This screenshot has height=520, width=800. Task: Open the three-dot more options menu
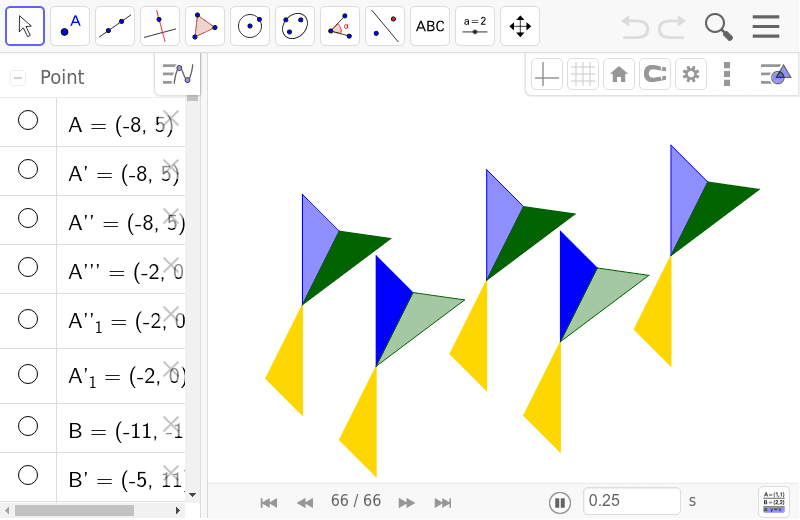tap(727, 75)
